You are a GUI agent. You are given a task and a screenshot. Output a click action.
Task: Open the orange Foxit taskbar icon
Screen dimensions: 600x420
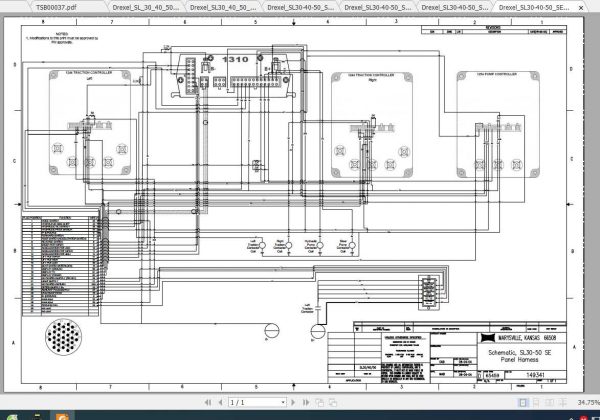click(x=62, y=416)
